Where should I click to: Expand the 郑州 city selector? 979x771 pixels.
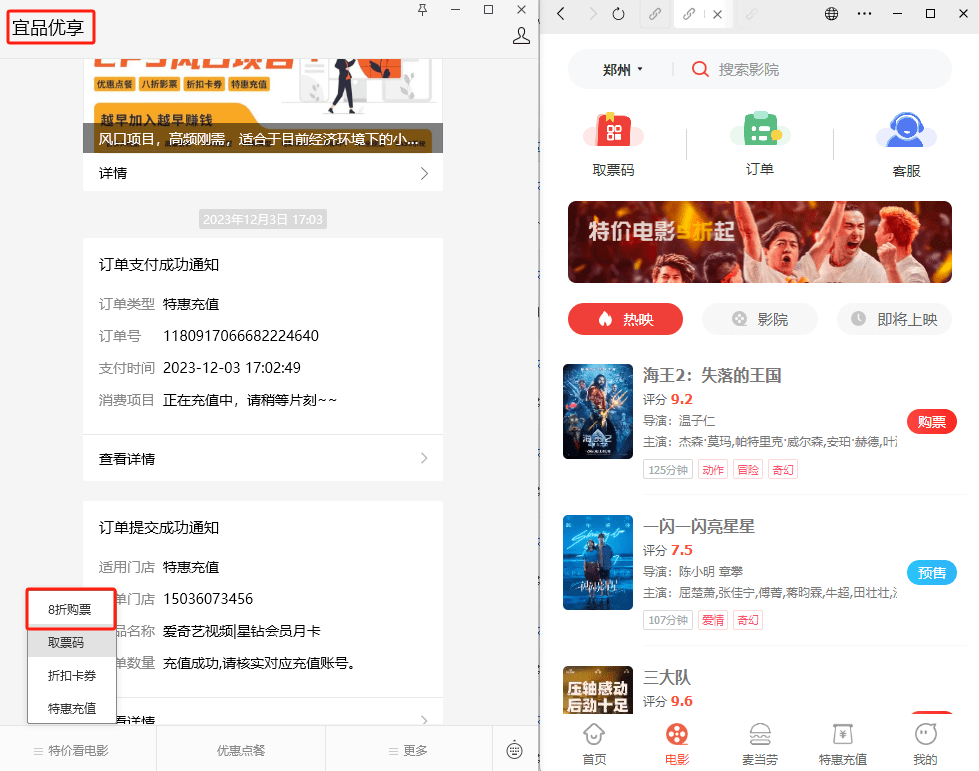[622, 70]
